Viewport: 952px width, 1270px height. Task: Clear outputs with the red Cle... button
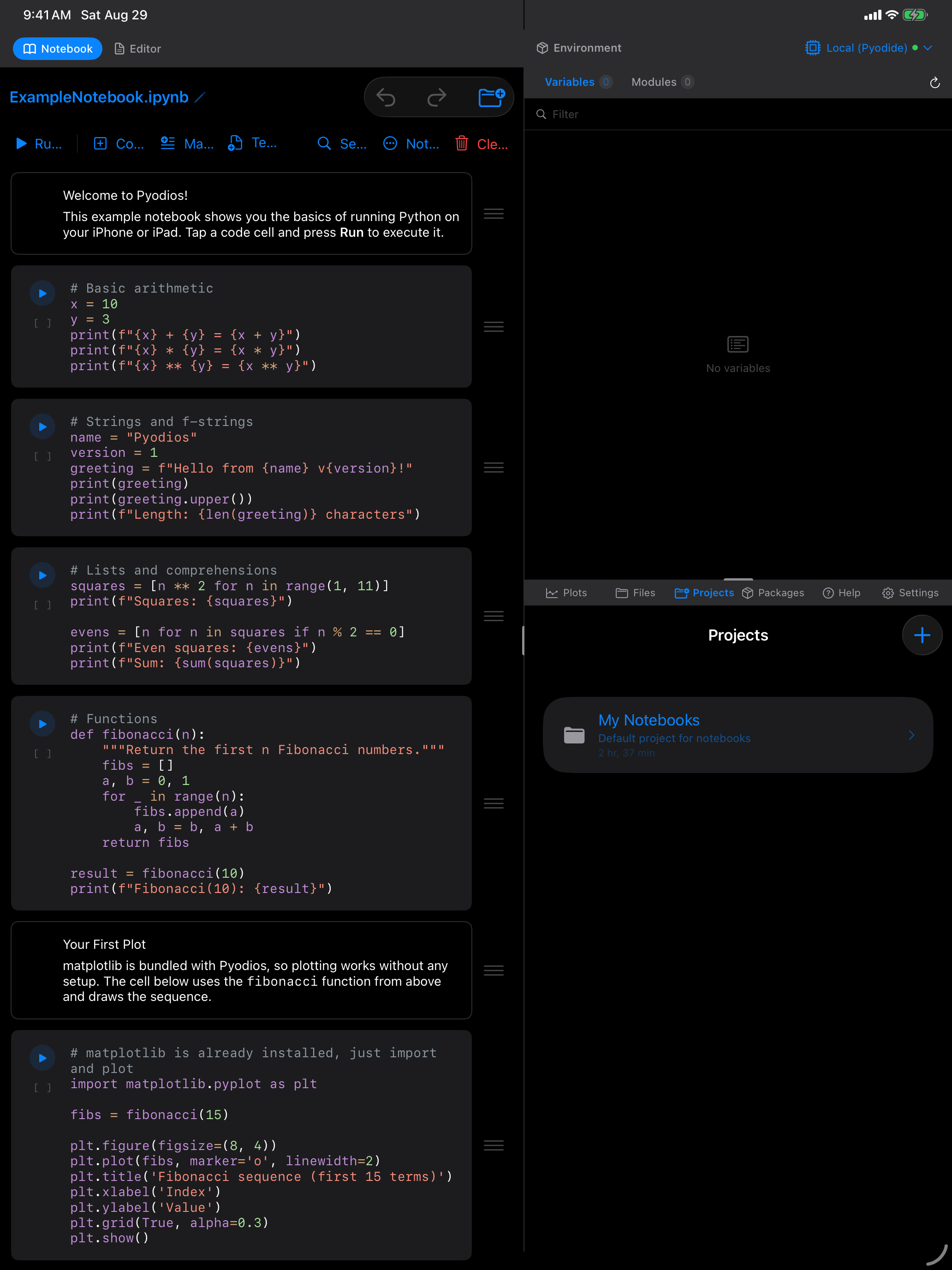pyautogui.click(x=482, y=144)
